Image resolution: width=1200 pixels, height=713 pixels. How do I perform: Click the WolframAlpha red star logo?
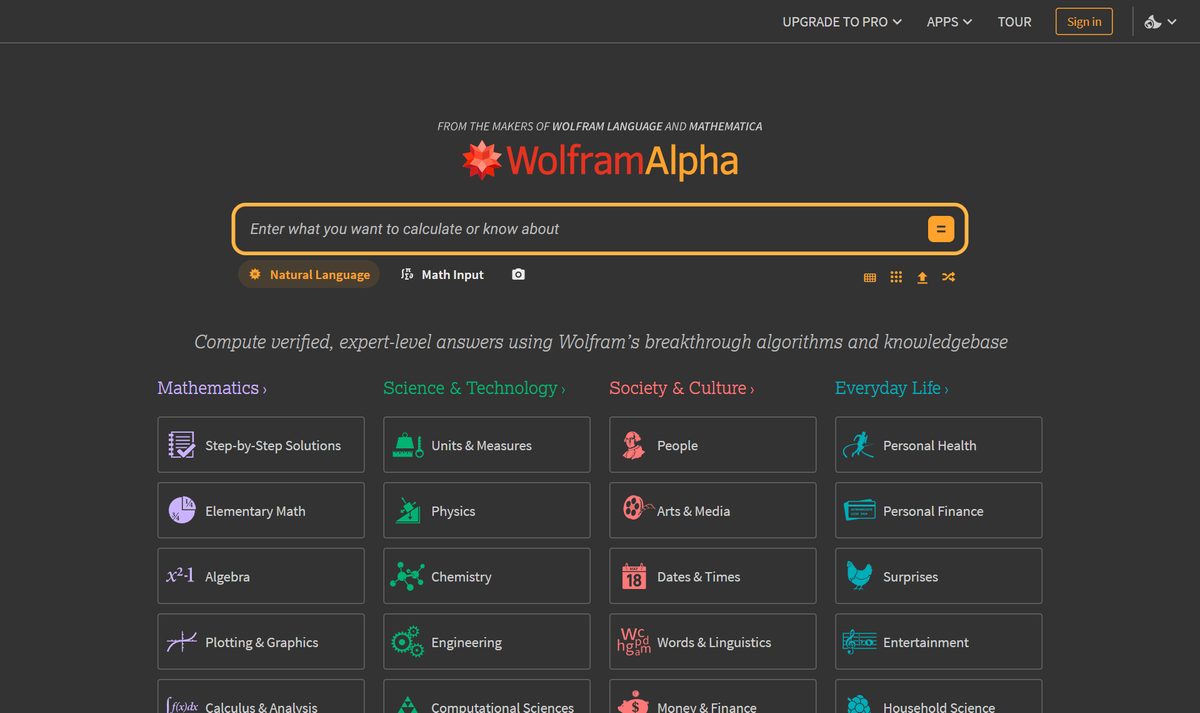(481, 160)
